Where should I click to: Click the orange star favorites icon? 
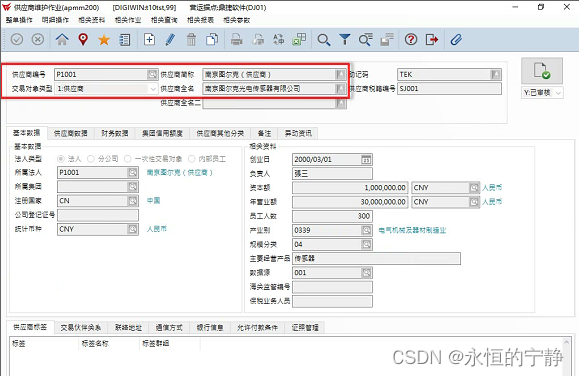104,40
